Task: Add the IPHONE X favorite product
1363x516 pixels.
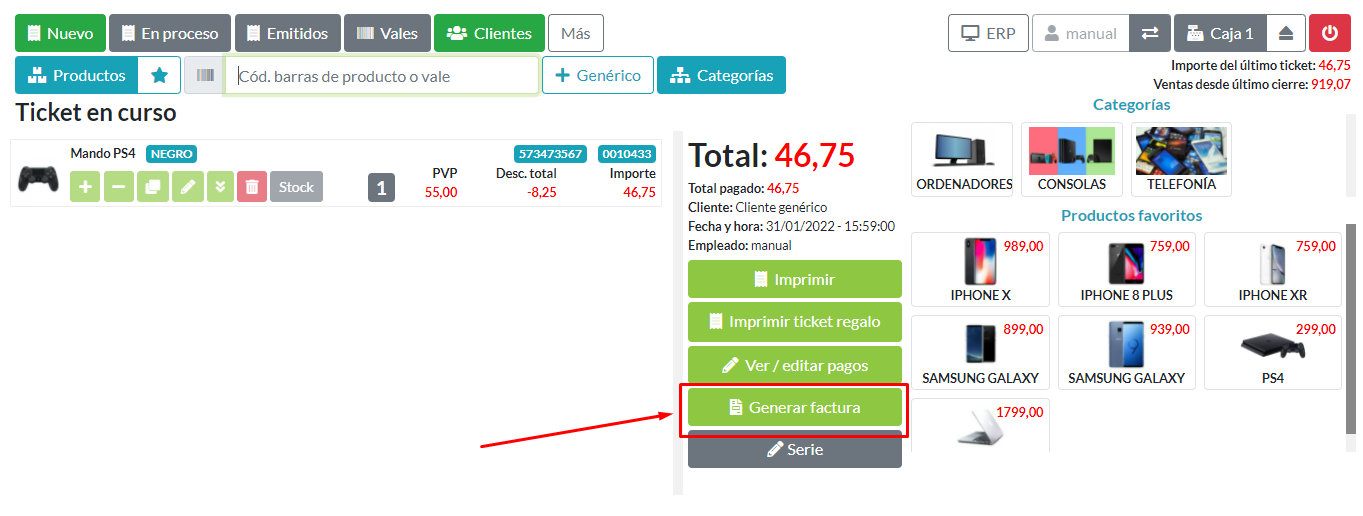Action: (x=980, y=269)
